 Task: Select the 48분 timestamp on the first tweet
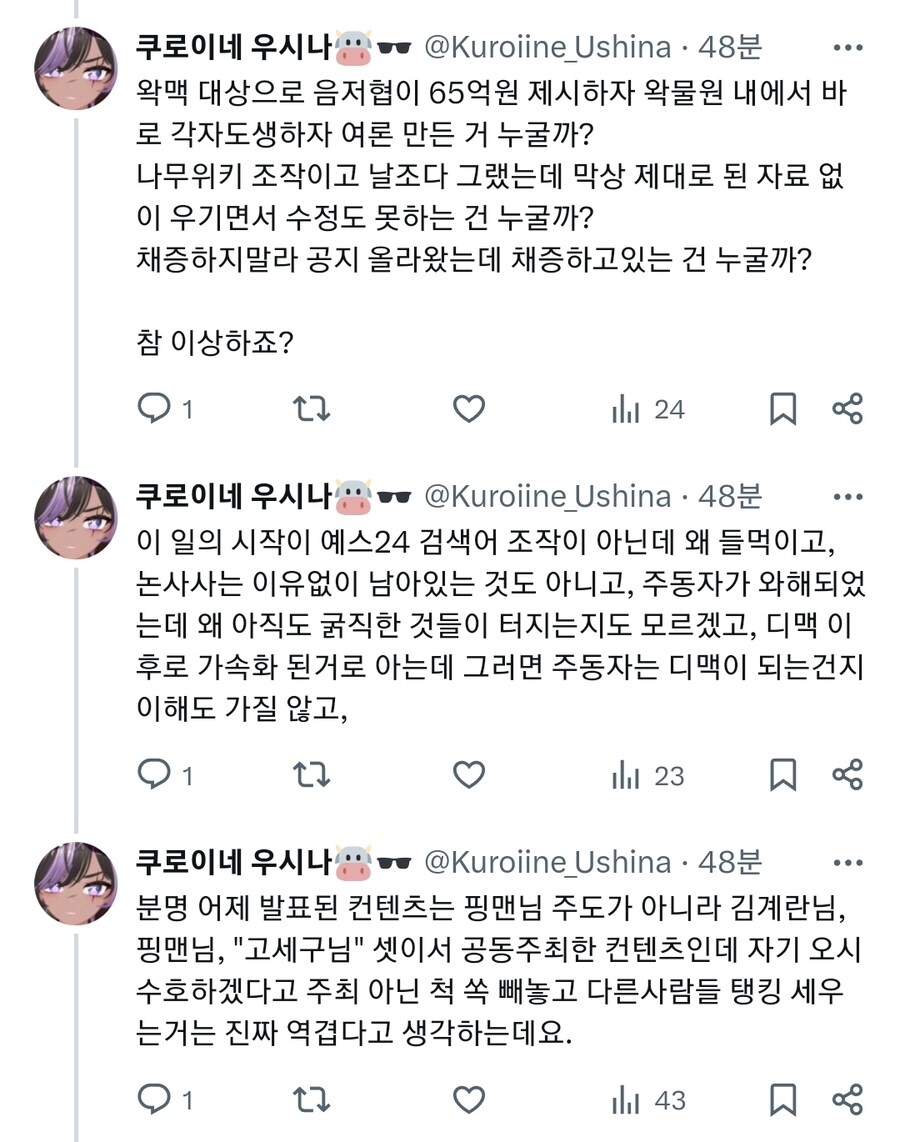click(732, 45)
